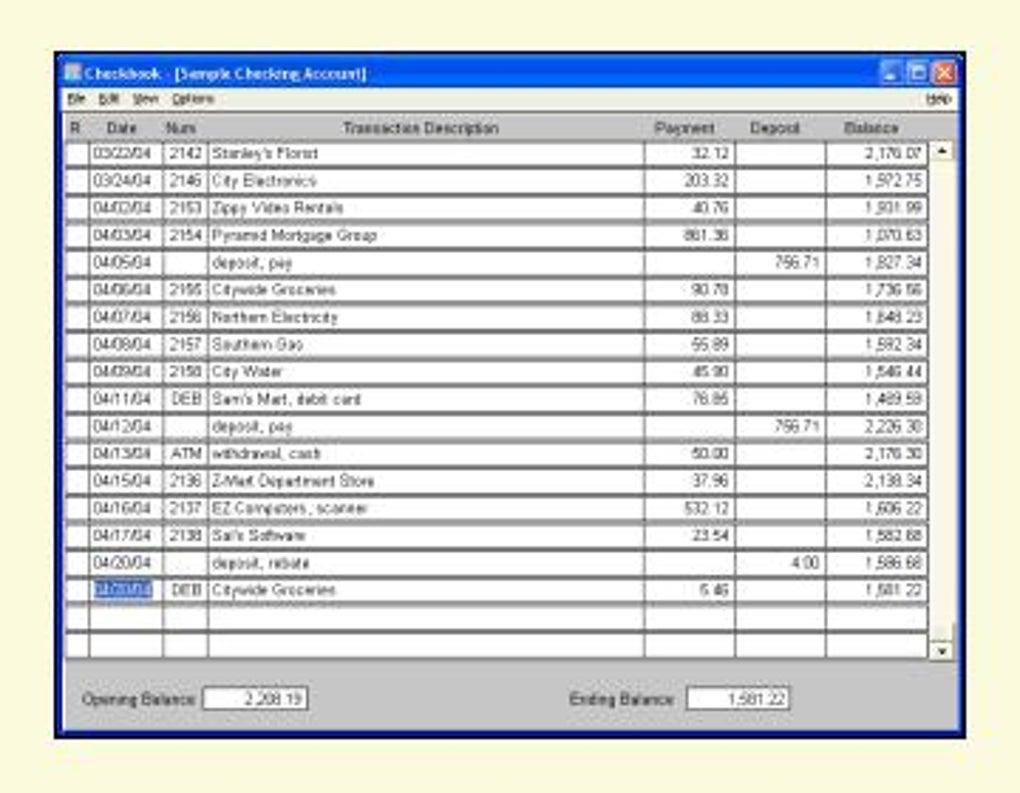
Task: Open the Edit menu
Action: [109, 99]
